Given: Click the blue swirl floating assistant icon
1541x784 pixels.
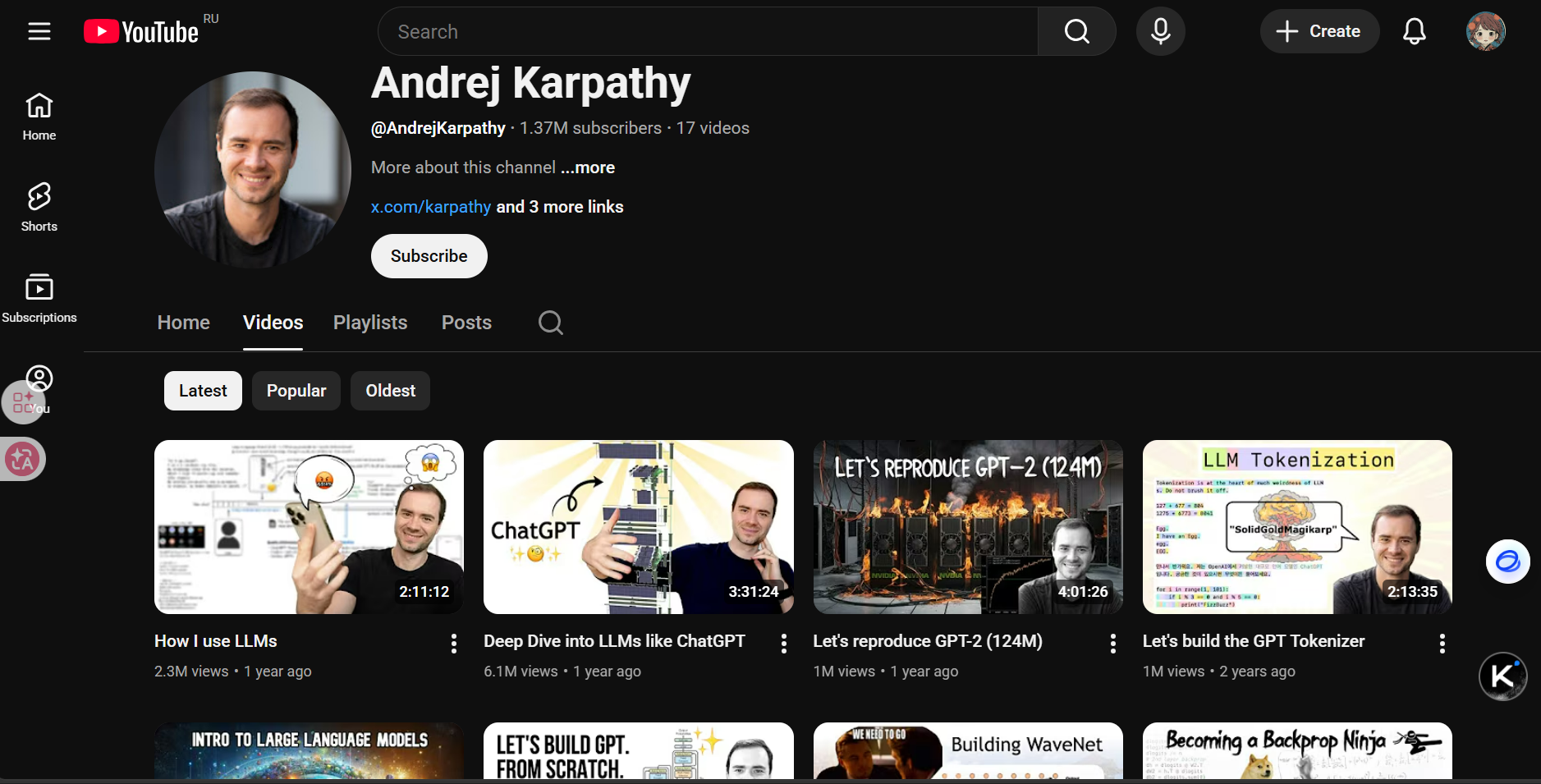Looking at the screenshot, I should click(x=1507, y=562).
